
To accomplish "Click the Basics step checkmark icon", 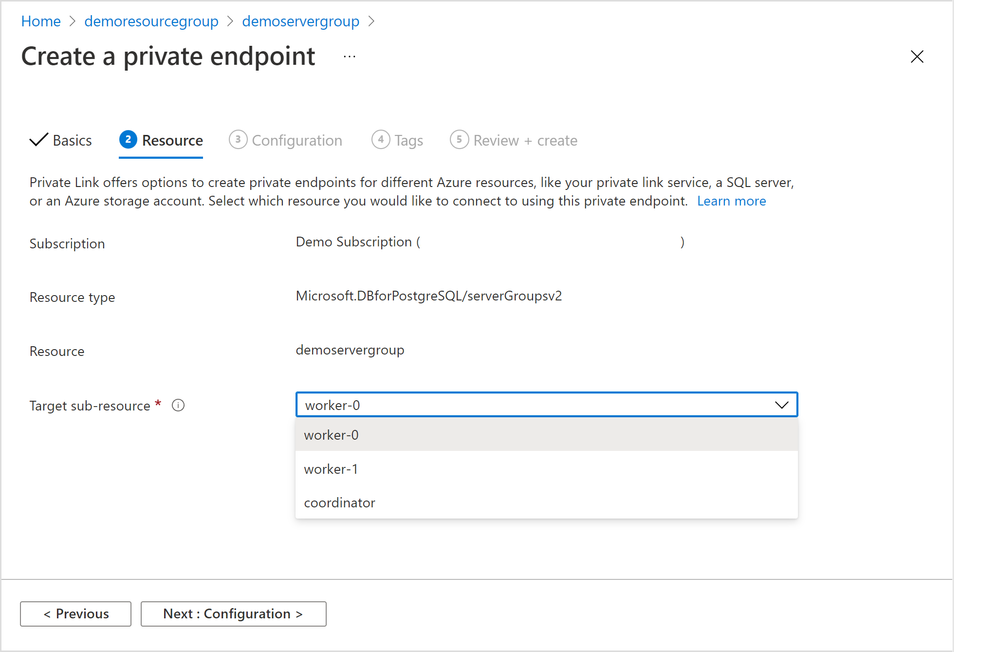I will (39, 140).
